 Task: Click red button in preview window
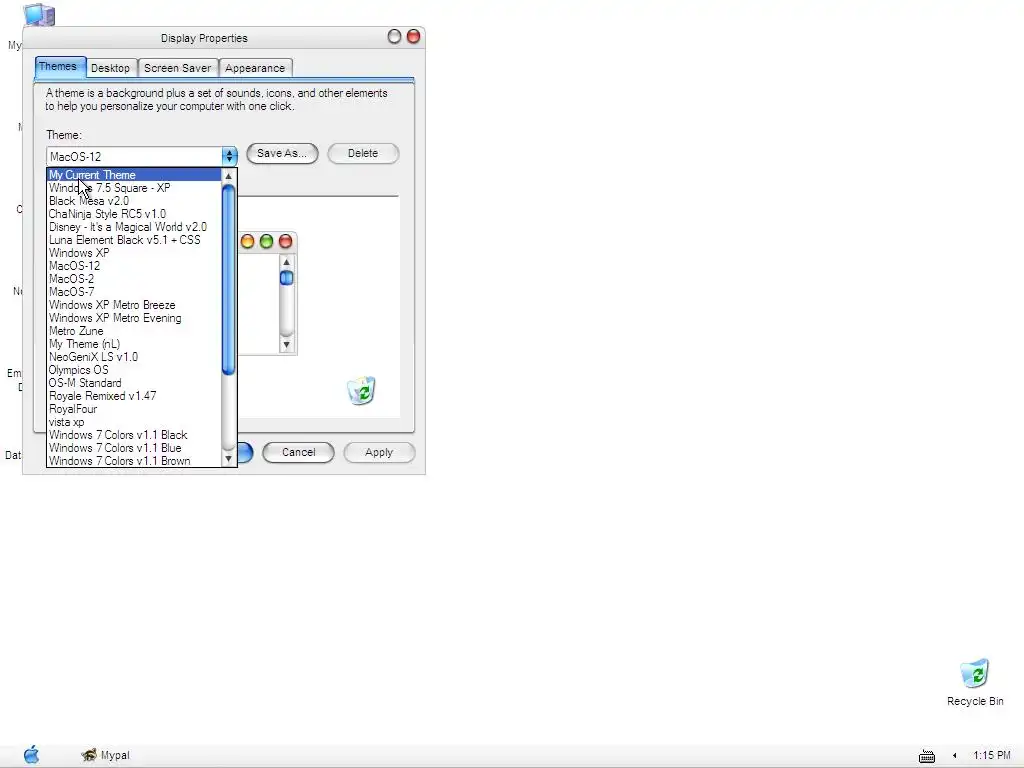pyautogui.click(x=285, y=242)
